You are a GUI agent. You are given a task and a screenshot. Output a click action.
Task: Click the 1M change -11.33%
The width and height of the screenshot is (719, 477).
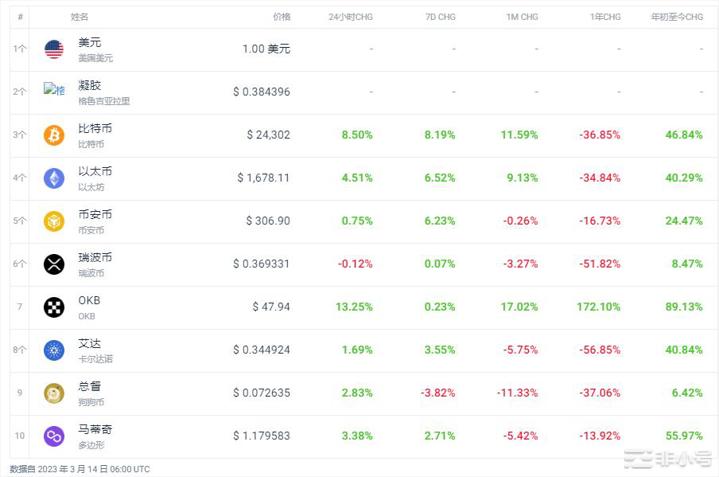(517, 393)
